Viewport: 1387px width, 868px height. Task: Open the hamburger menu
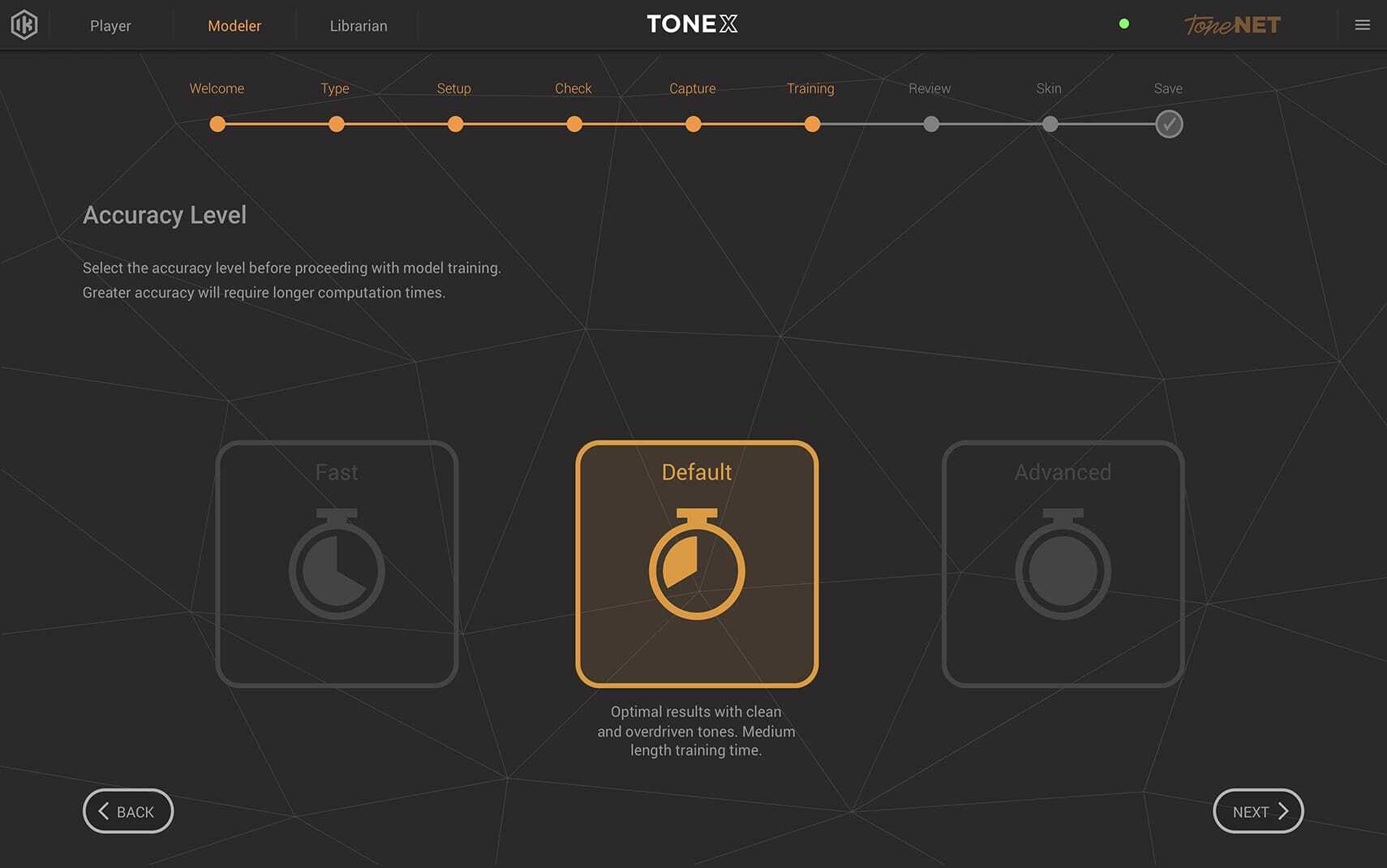pos(1362,25)
